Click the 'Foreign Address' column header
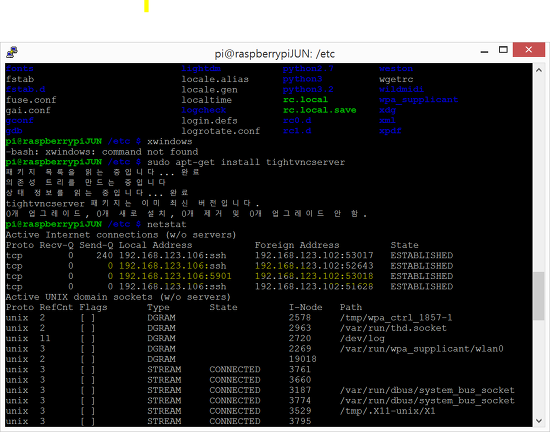The height and width of the screenshot is (432, 550). [297, 245]
